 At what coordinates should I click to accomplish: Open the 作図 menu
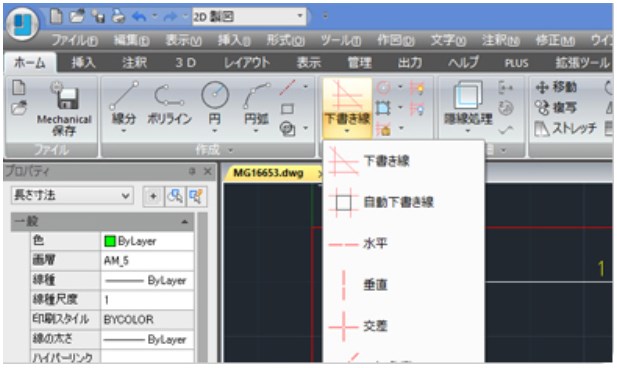[x=396, y=40]
